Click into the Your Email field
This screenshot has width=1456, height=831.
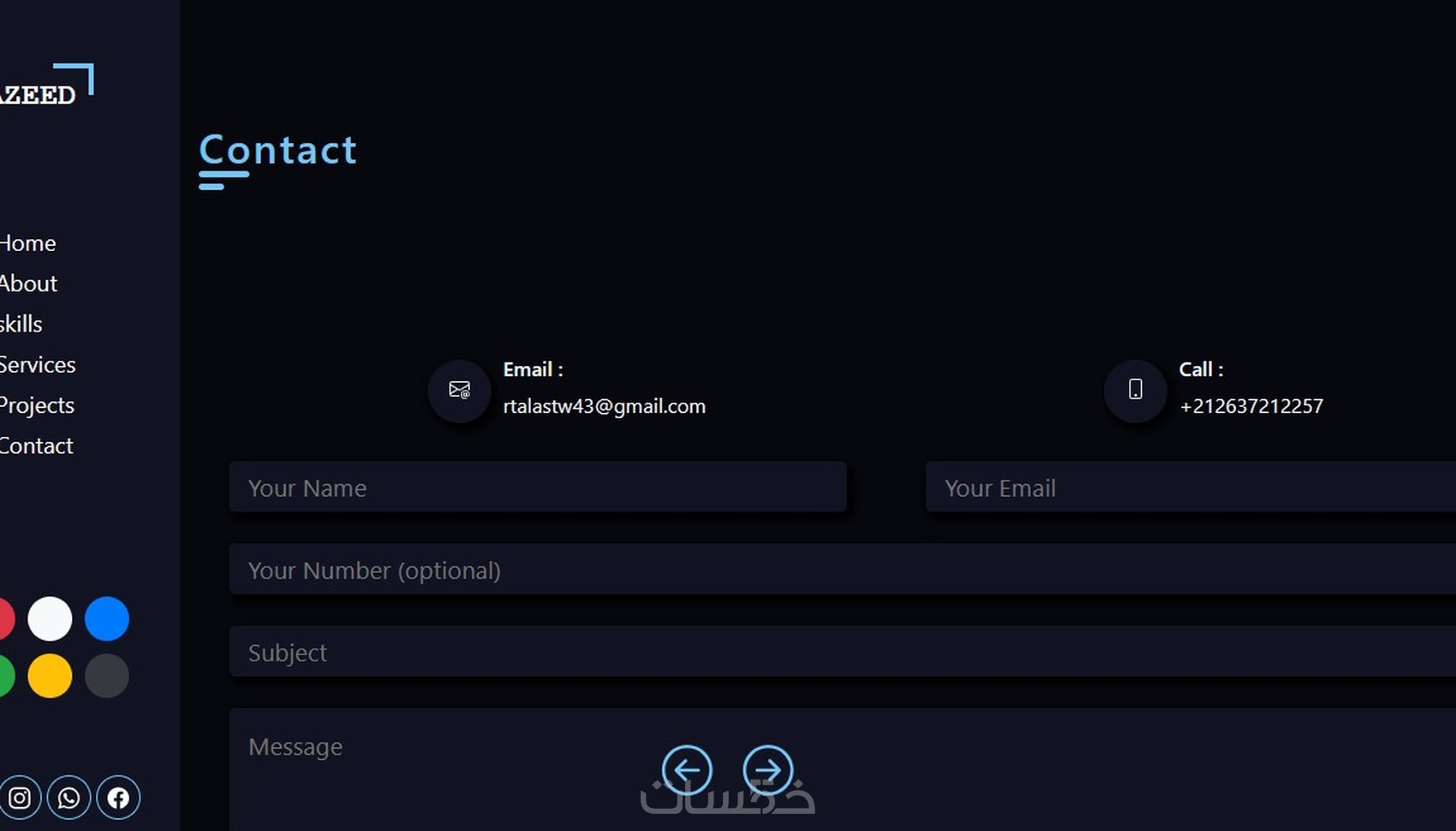pos(1190,487)
